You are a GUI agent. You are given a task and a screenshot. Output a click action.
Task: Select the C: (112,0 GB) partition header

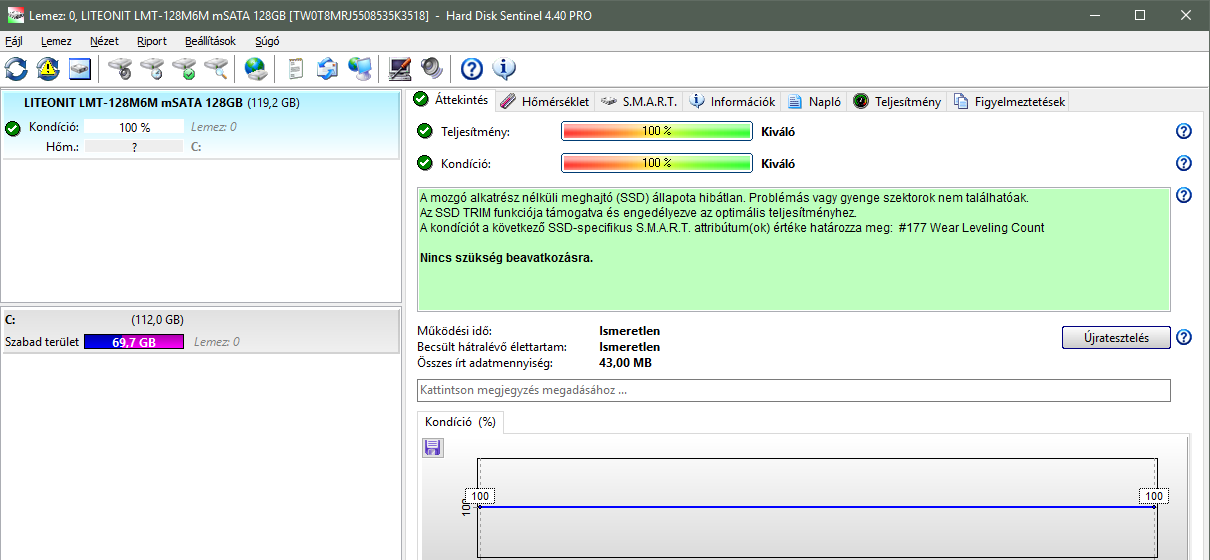click(201, 320)
